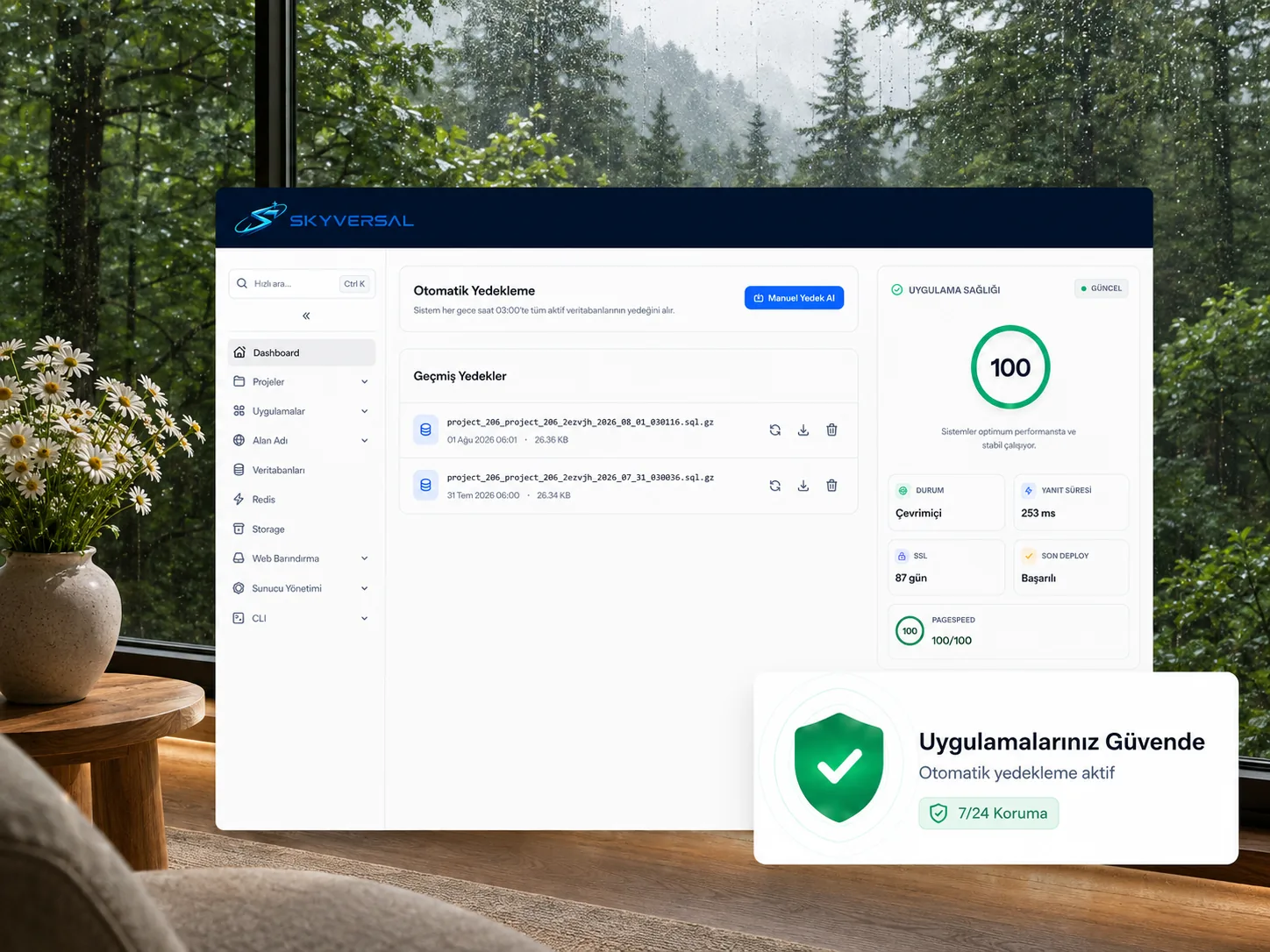Open the Web Barındırma menu item
The width and height of the screenshot is (1270, 952).
coord(302,558)
